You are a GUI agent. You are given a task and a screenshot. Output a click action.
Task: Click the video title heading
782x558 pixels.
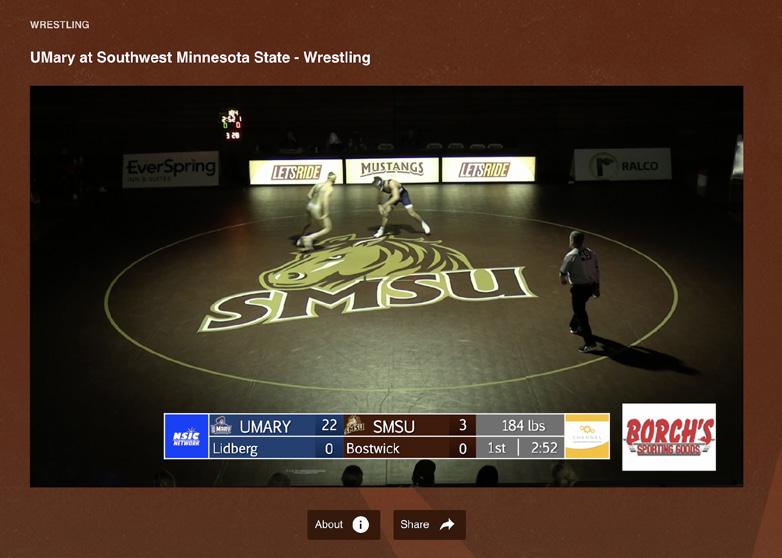click(200, 57)
